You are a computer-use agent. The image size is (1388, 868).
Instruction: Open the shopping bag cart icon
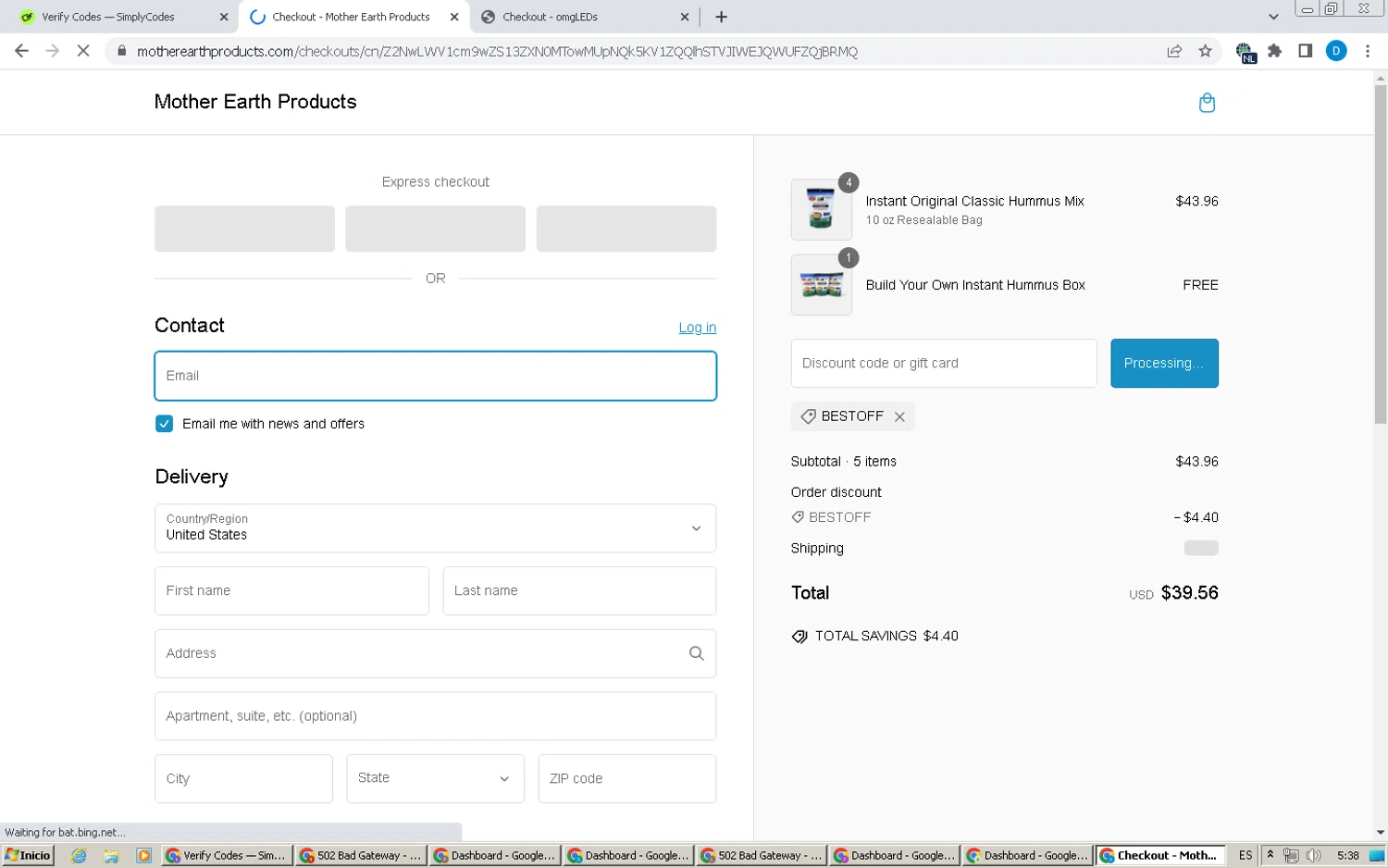[1207, 103]
